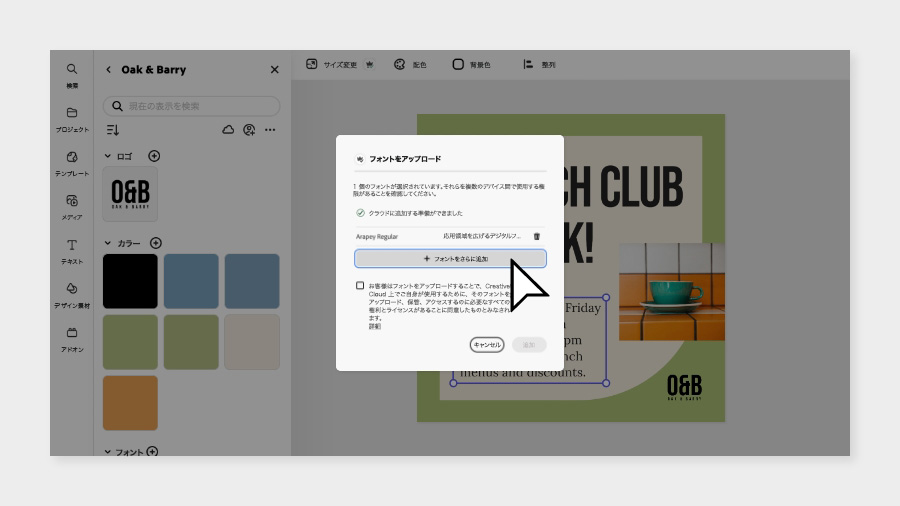Add a new color with カラー plus icon
Image resolution: width=900 pixels, height=506 pixels.
tap(156, 243)
